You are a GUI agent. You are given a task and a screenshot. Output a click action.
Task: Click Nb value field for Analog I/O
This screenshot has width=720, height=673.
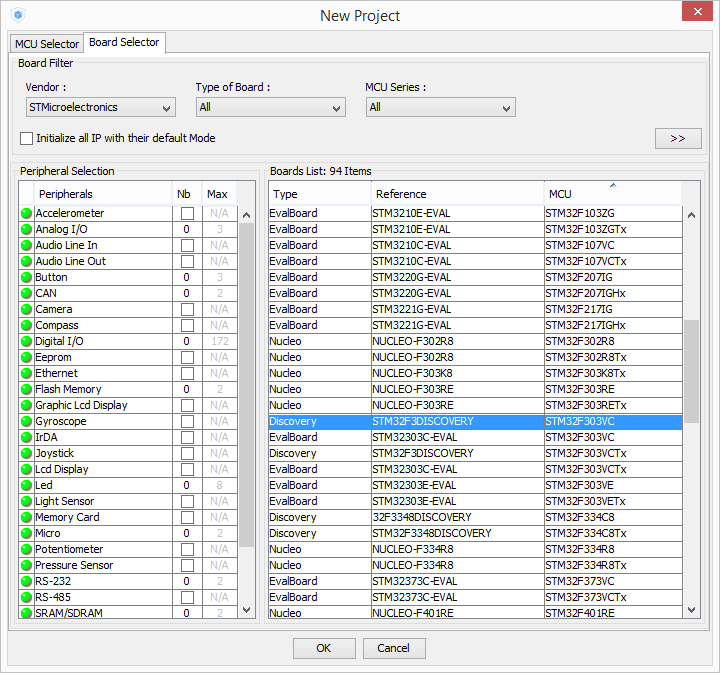187,230
